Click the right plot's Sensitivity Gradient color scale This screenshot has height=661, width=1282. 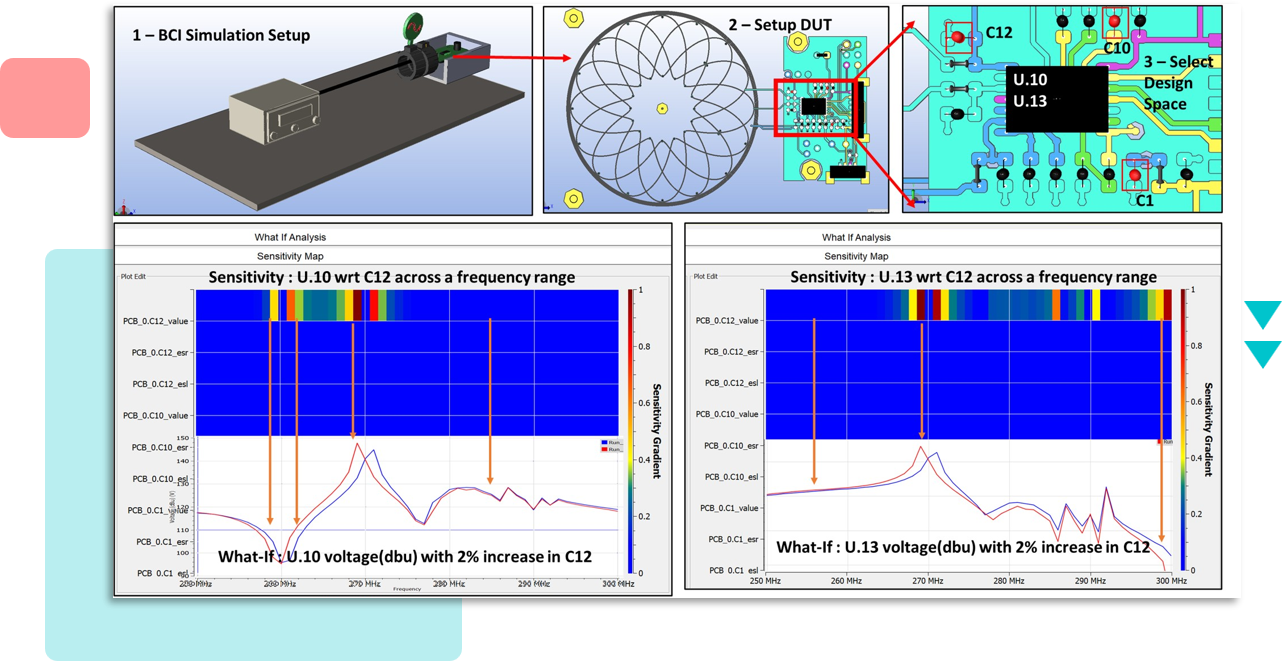1185,430
